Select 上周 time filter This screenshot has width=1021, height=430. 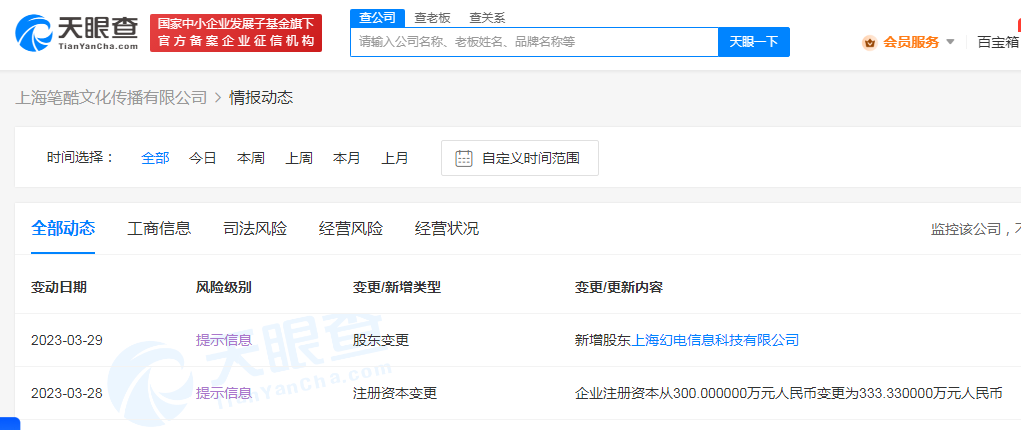click(x=299, y=158)
